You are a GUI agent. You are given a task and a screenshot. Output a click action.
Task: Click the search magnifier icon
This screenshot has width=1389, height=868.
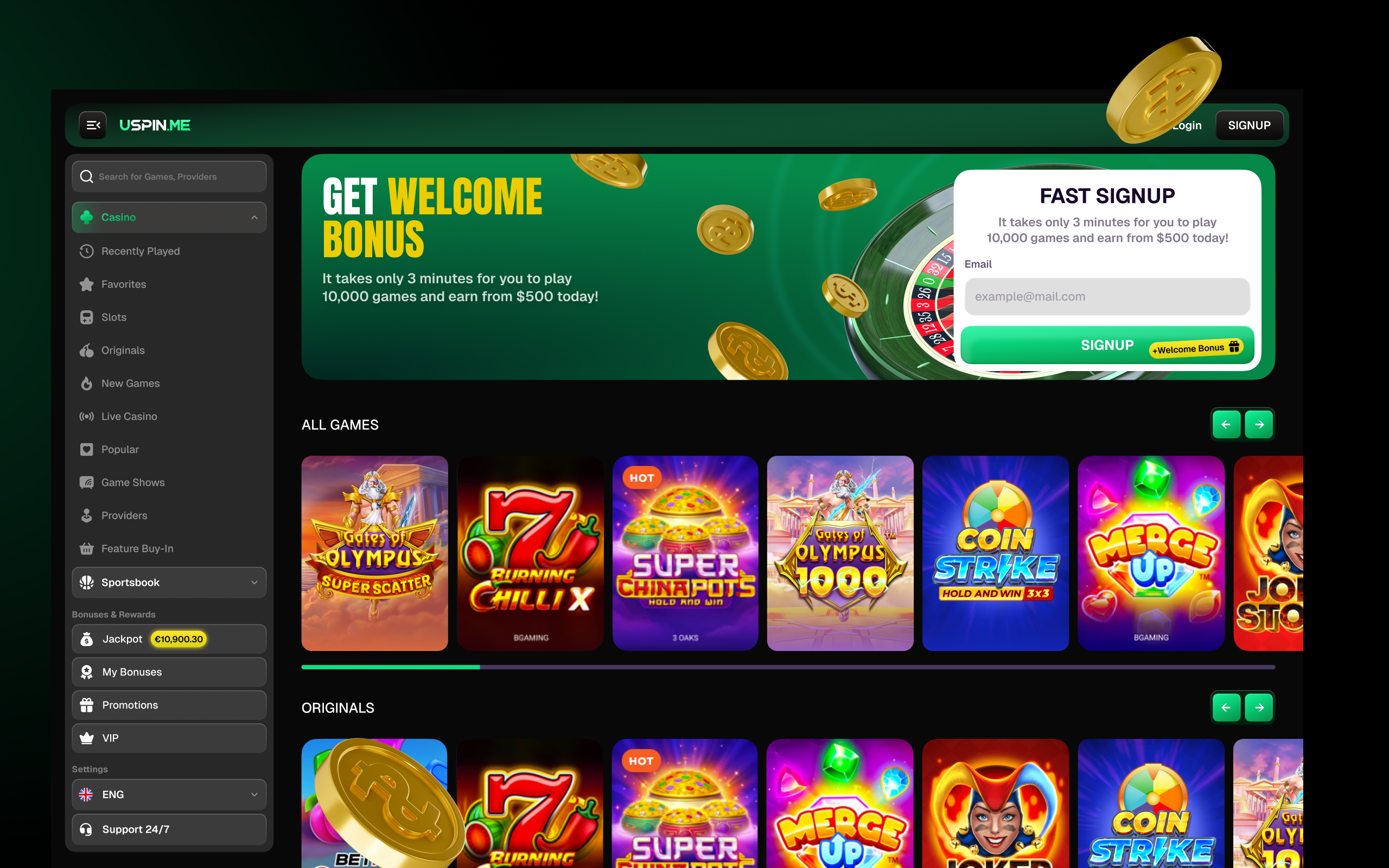[87, 176]
